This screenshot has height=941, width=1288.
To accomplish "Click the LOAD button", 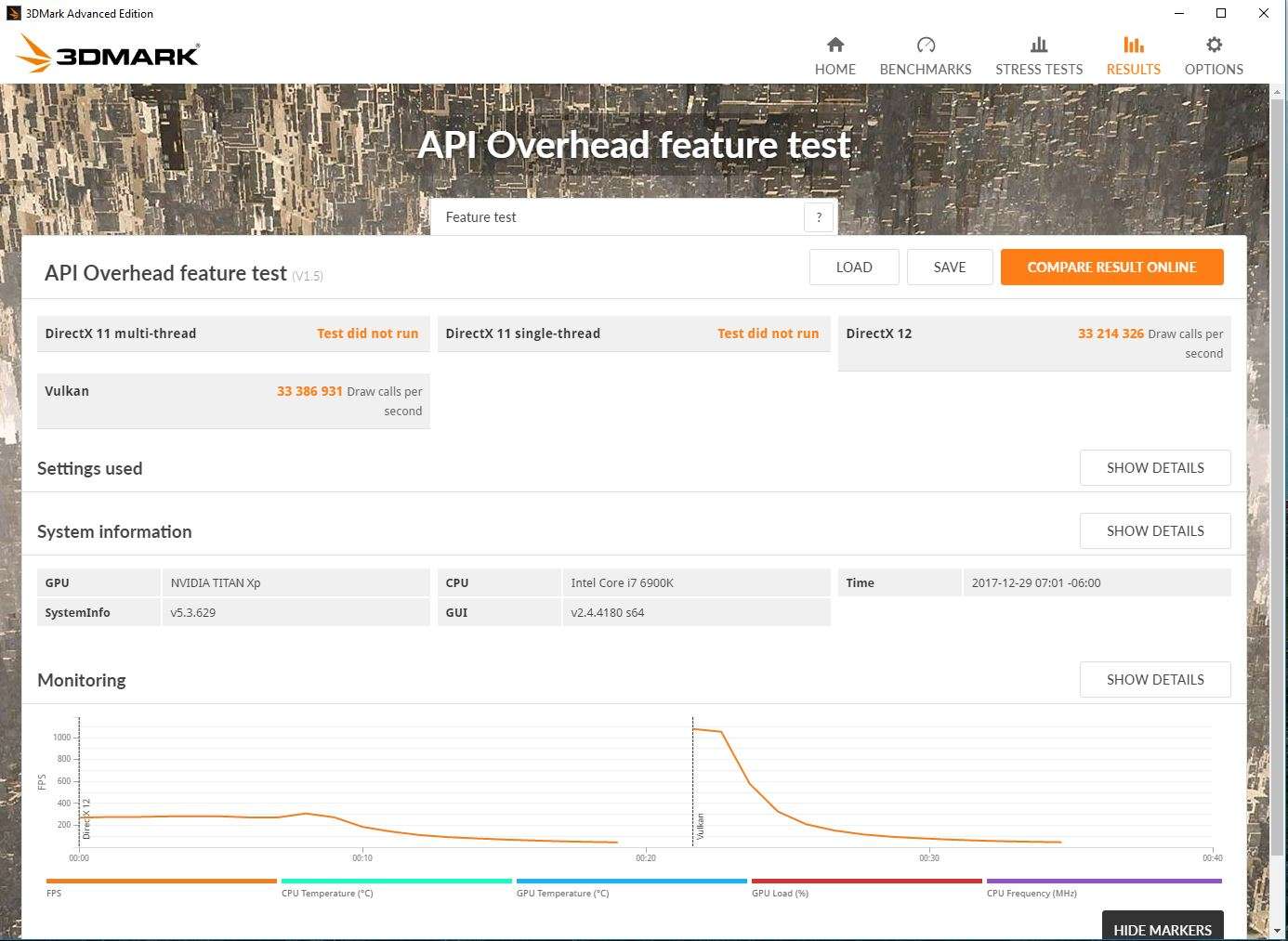I will click(854, 267).
